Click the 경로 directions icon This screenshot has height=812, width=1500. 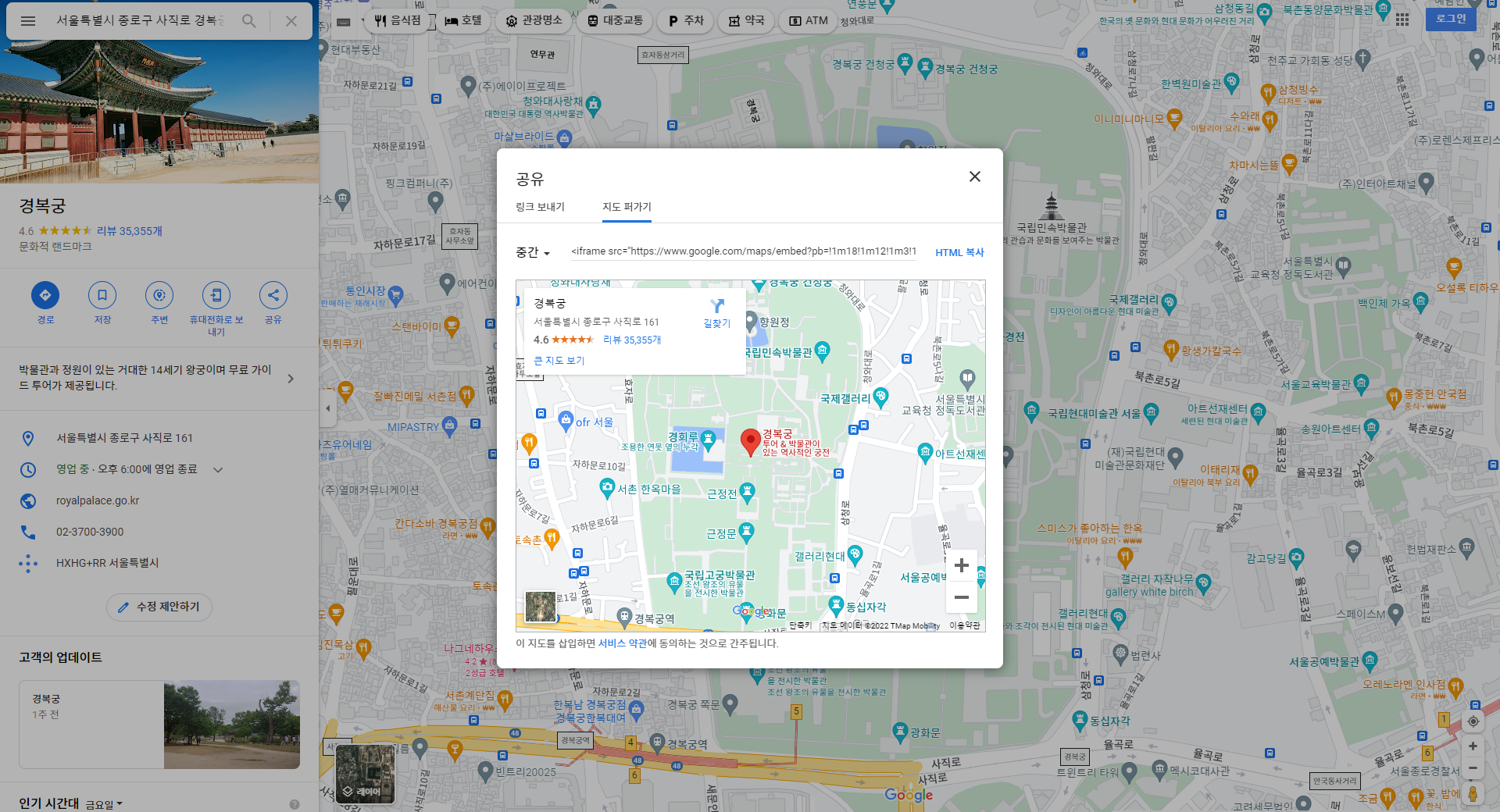[x=45, y=295]
